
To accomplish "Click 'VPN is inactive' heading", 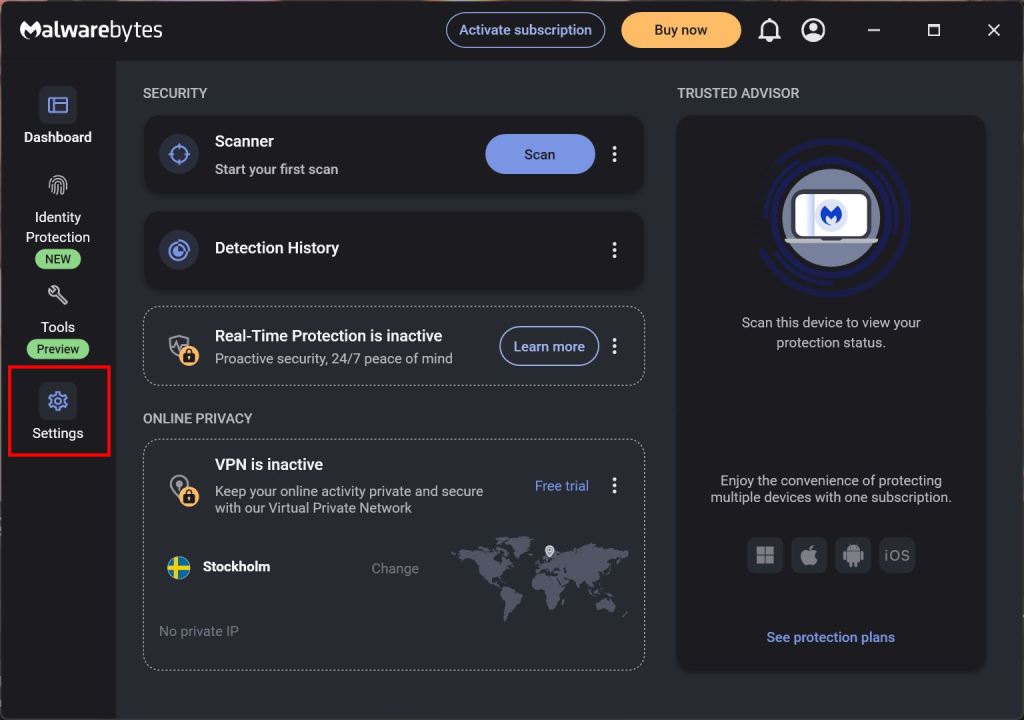I will pyautogui.click(x=269, y=465).
